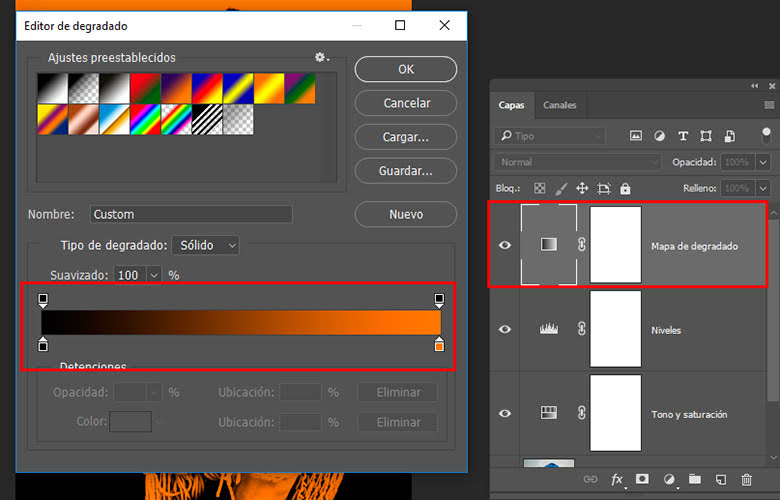Hide the Mapa de degradado layer
This screenshot has height=500, width=780.
tap(505, 245)
